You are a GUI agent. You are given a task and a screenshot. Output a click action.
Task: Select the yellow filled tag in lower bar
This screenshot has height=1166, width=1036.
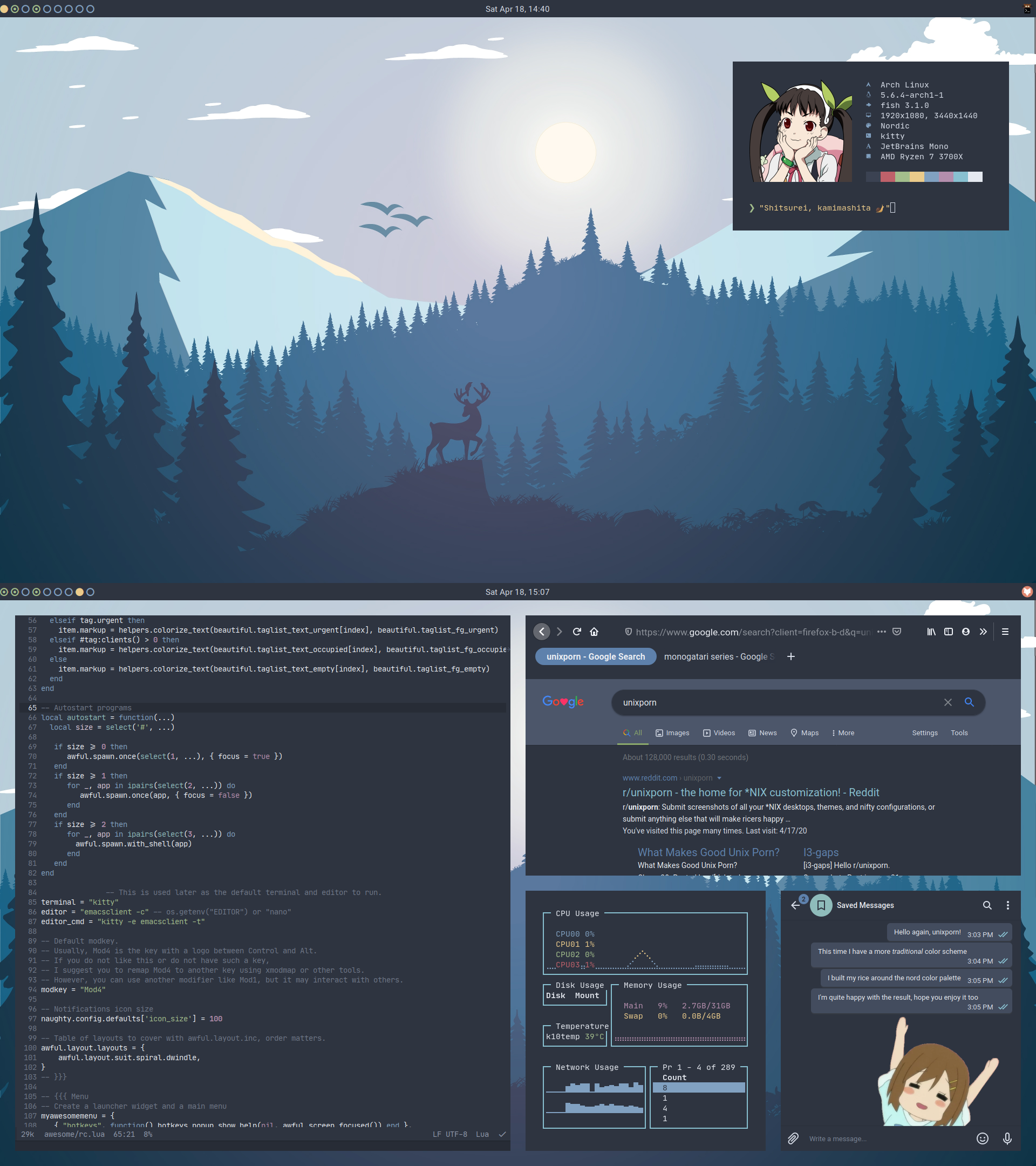point(79,592)
